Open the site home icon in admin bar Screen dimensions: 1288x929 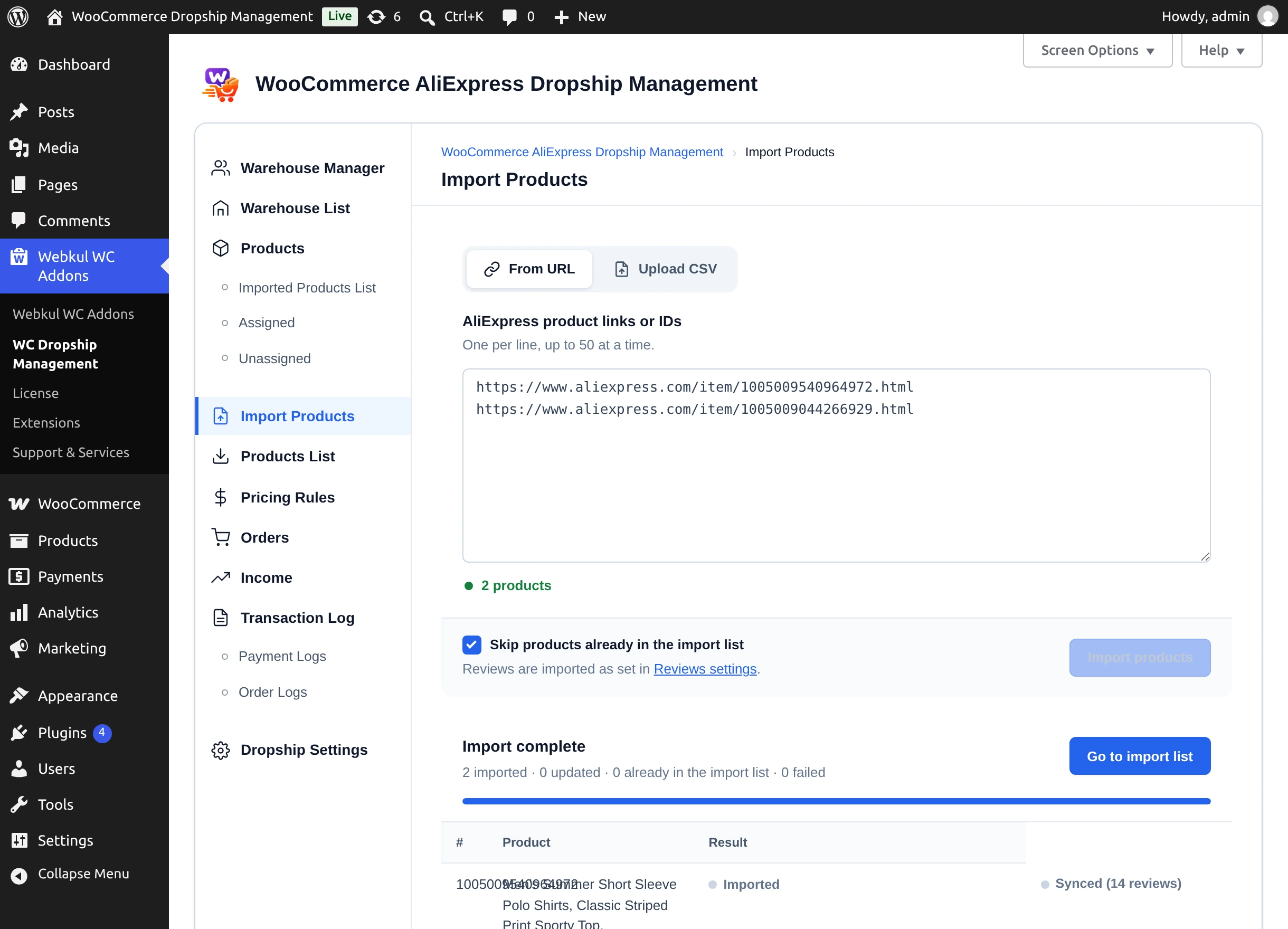[x=54, y=17]
